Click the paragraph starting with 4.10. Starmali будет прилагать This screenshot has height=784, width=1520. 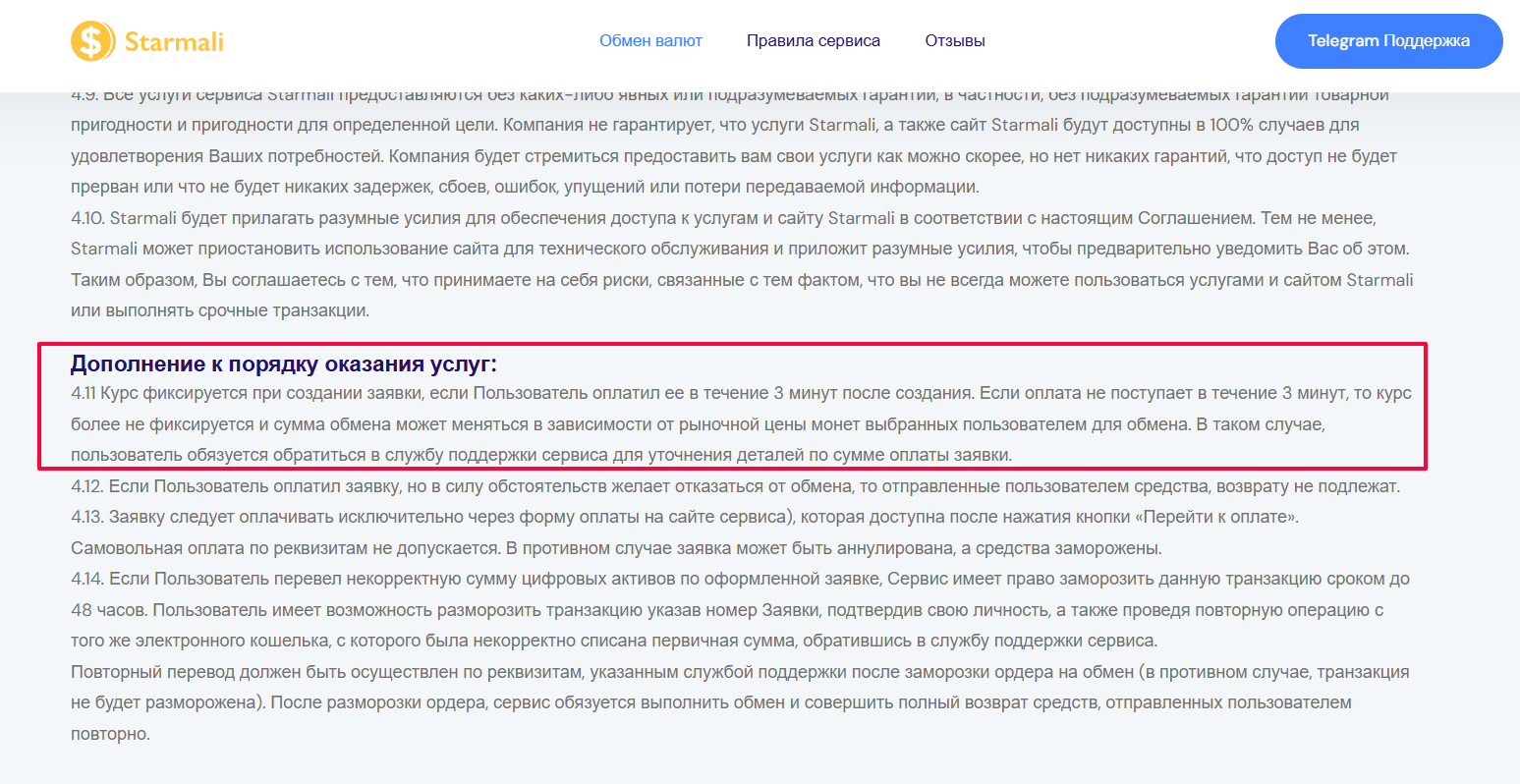tap(742, 264)
